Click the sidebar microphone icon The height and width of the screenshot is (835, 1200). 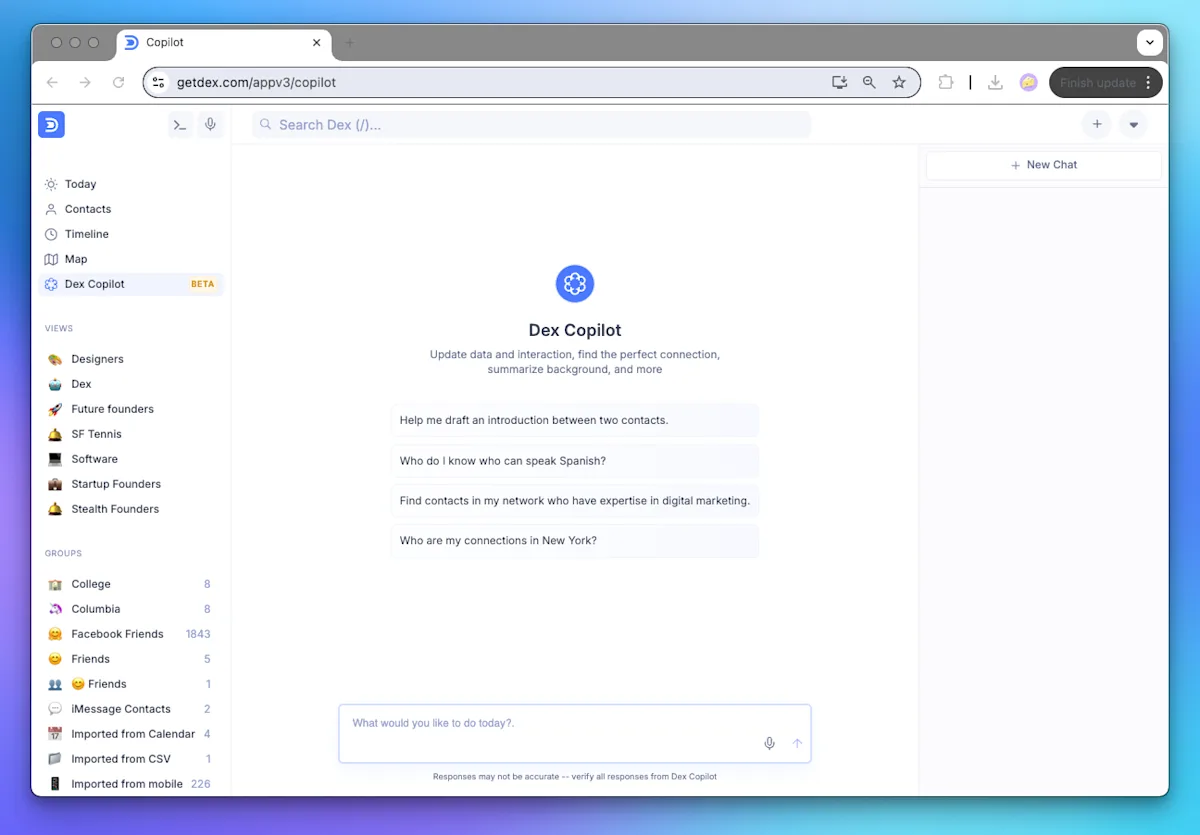[x=210, y=125]
